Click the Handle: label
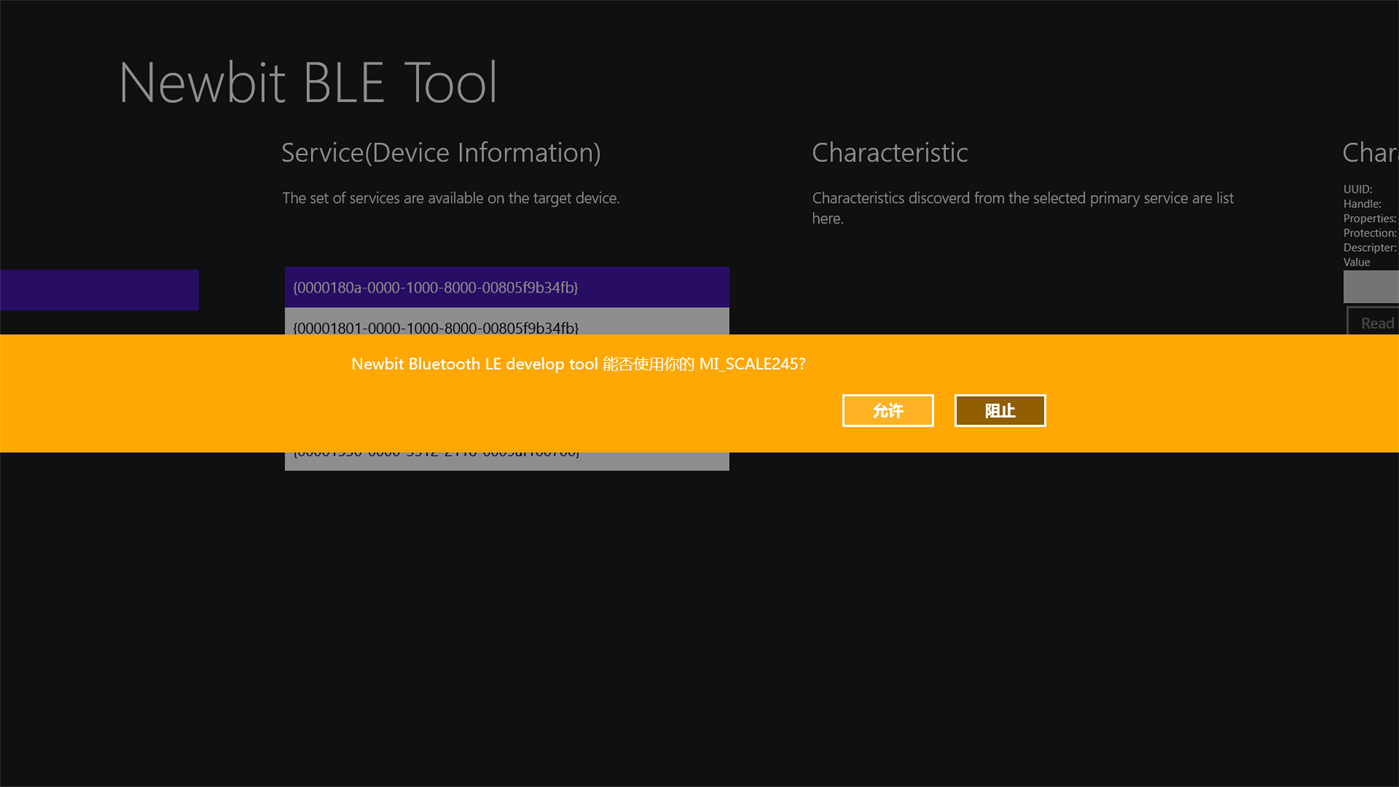Viewport: 1399px width, 787px height. [1361, 203]
